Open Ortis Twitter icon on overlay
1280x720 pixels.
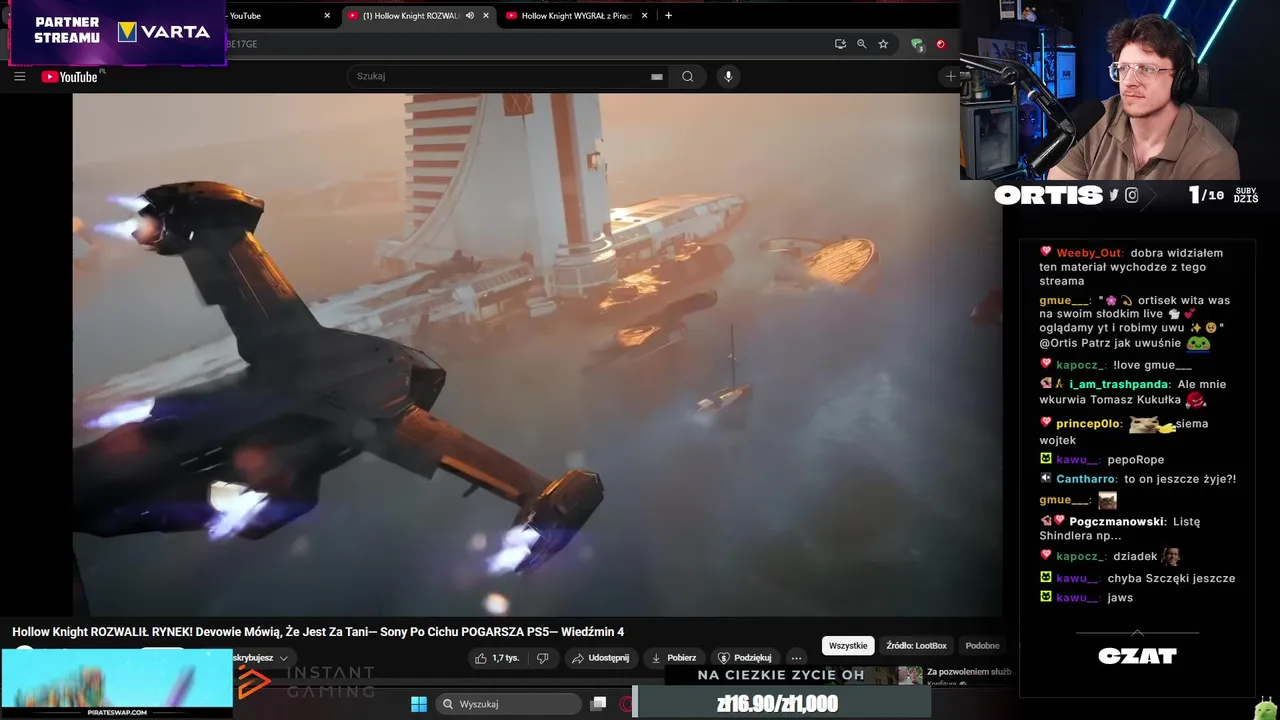(1114, 195)
